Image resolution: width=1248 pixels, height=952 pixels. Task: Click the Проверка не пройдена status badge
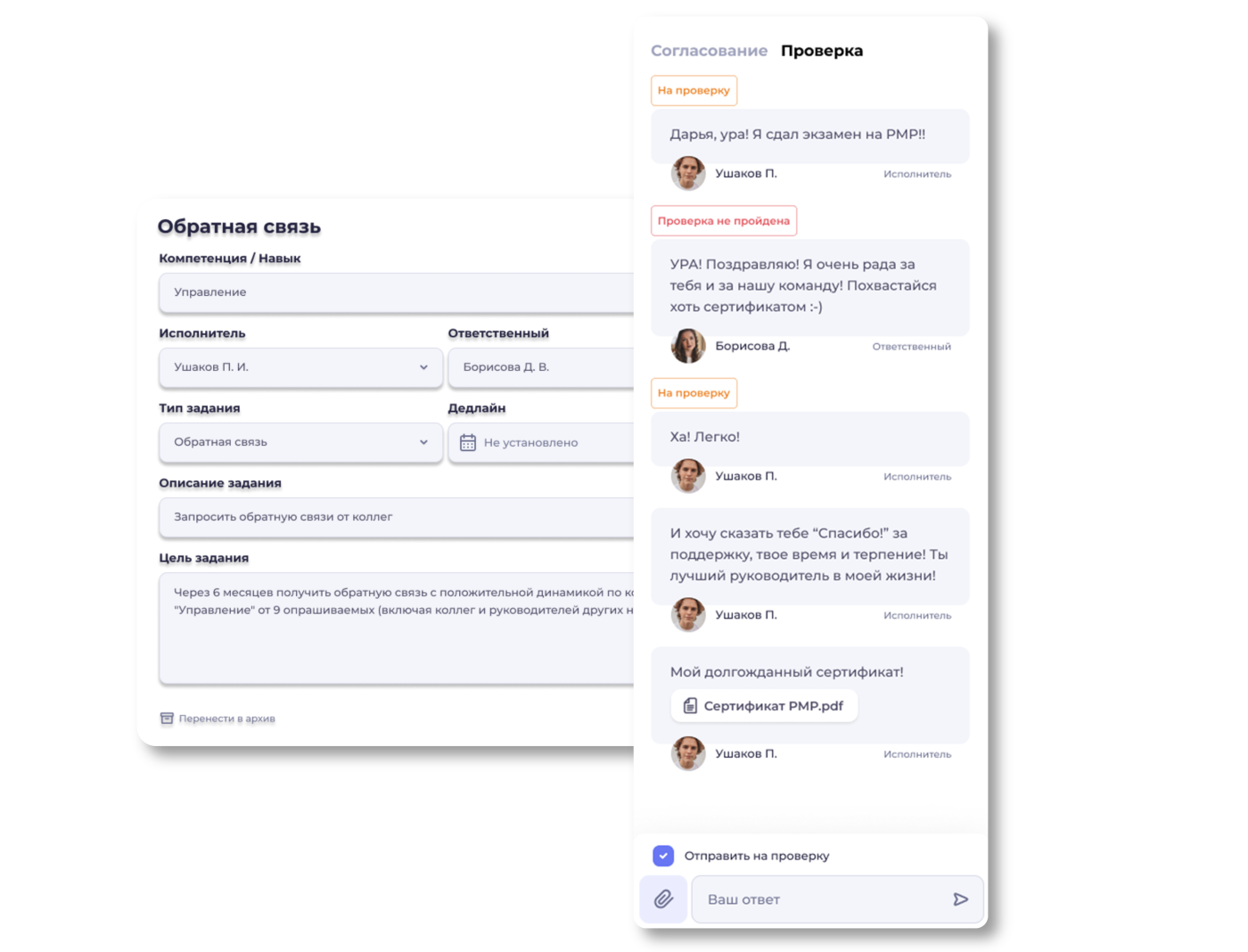pyautogui.click(x=724, y=221)
